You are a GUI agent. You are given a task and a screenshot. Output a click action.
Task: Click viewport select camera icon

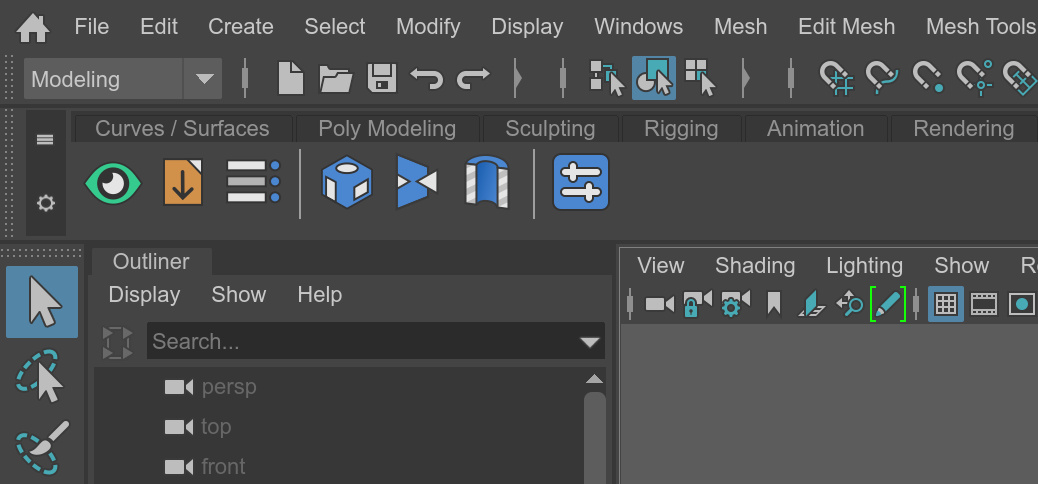click(x=659, y=305)
